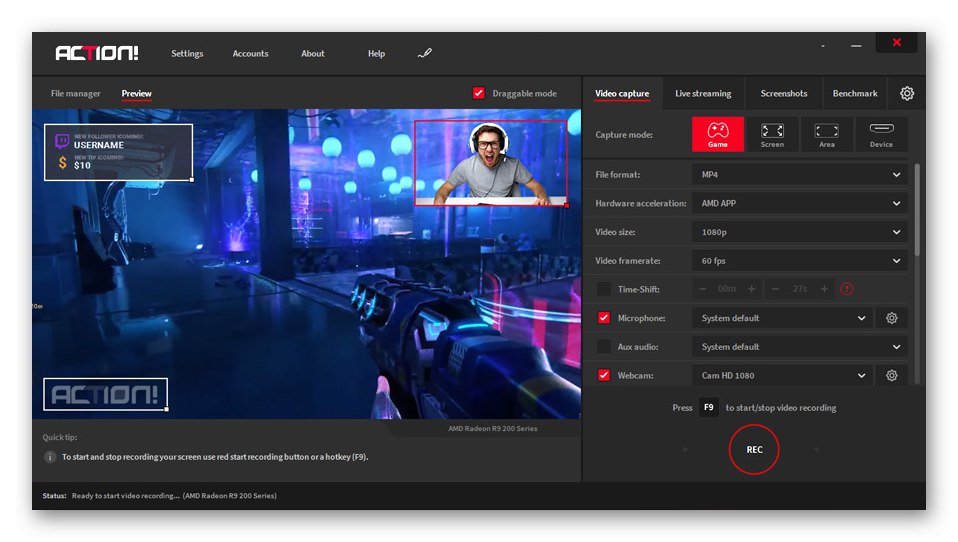Select the Twitch follower overlay widget
The height and width of the screenshot is (542, 958).
pyautogui.click(x=119, y=152)
